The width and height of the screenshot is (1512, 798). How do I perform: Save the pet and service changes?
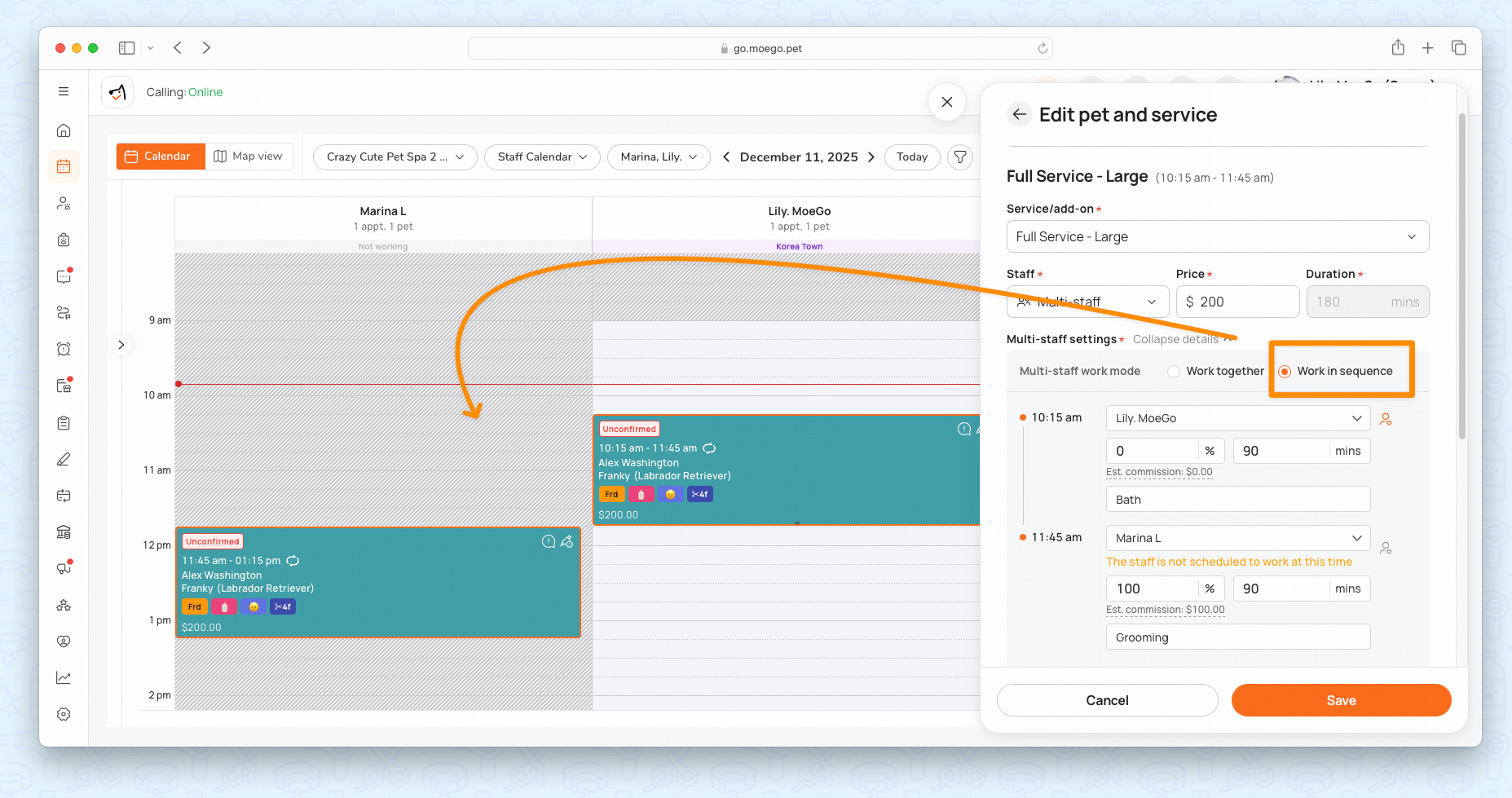1341,700
